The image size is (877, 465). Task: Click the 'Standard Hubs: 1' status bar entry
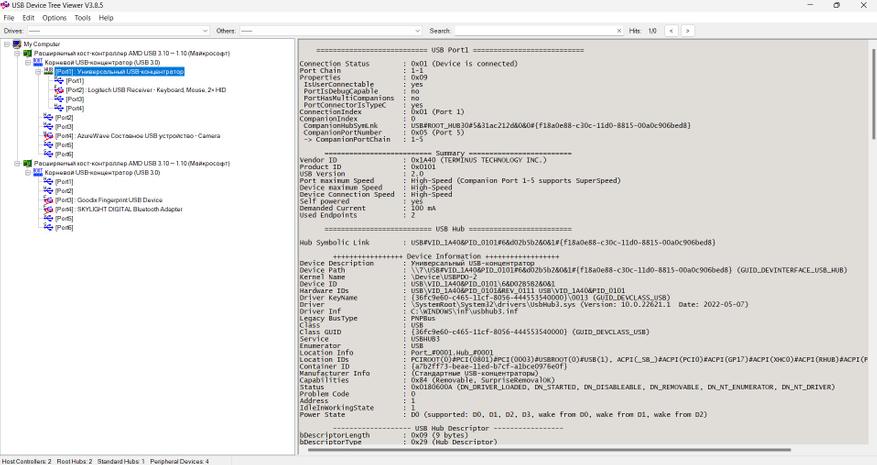pos(121,461)
